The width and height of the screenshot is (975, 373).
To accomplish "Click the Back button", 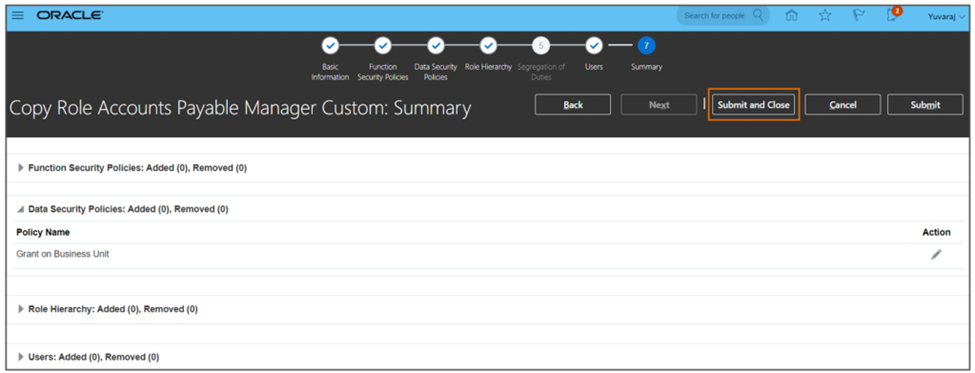I will pyautogui.click(x=573, y=105).
